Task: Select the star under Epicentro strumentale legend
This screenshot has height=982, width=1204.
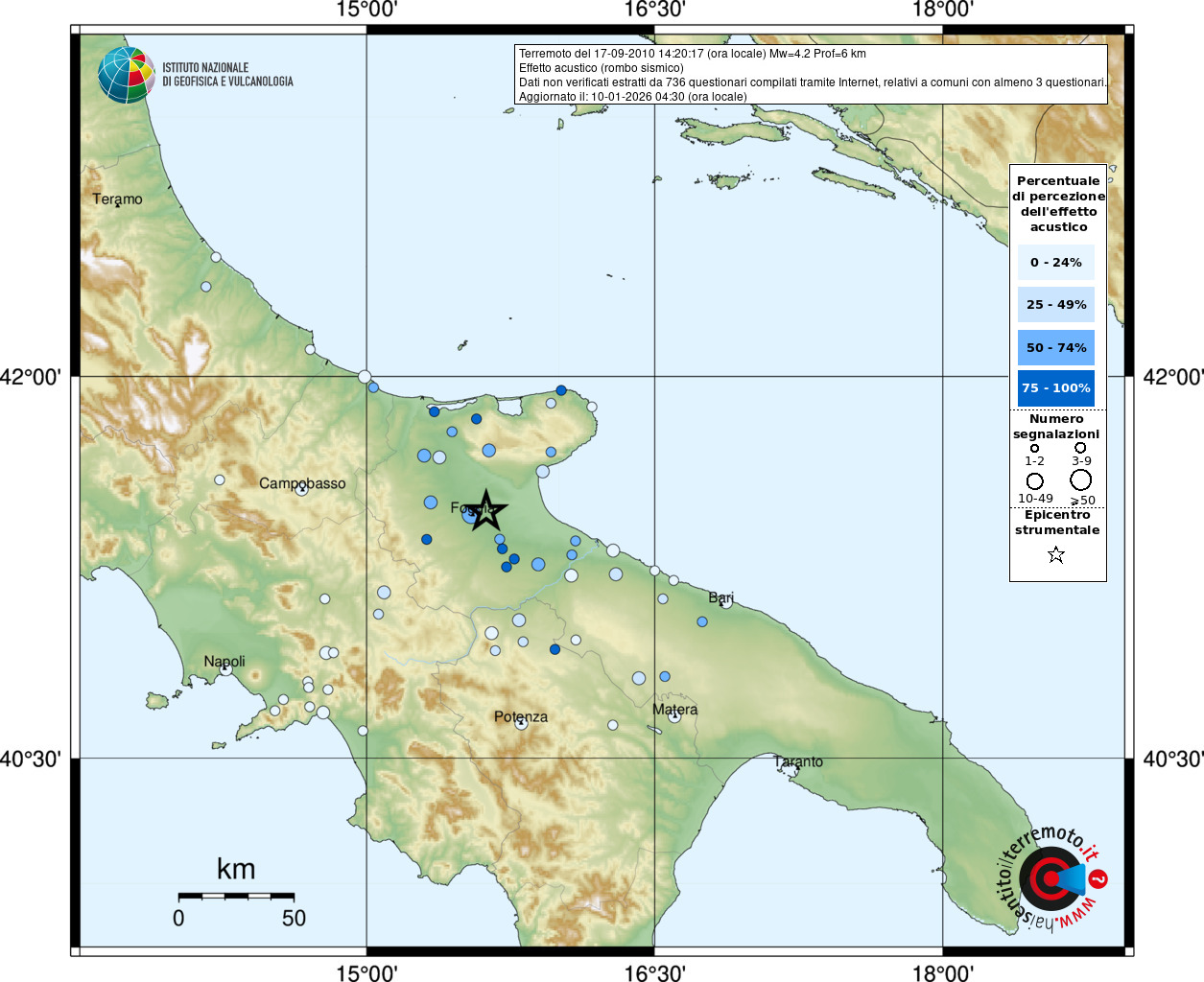Action: pos(1056,554)
